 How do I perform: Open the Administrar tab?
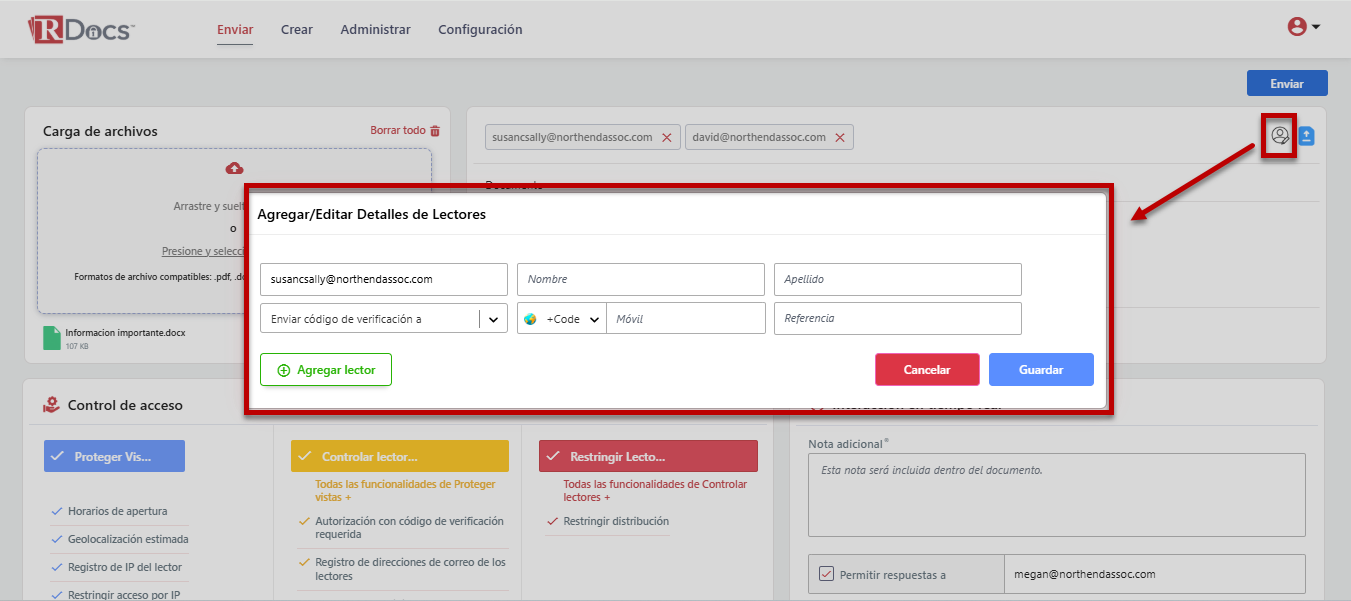375,30
